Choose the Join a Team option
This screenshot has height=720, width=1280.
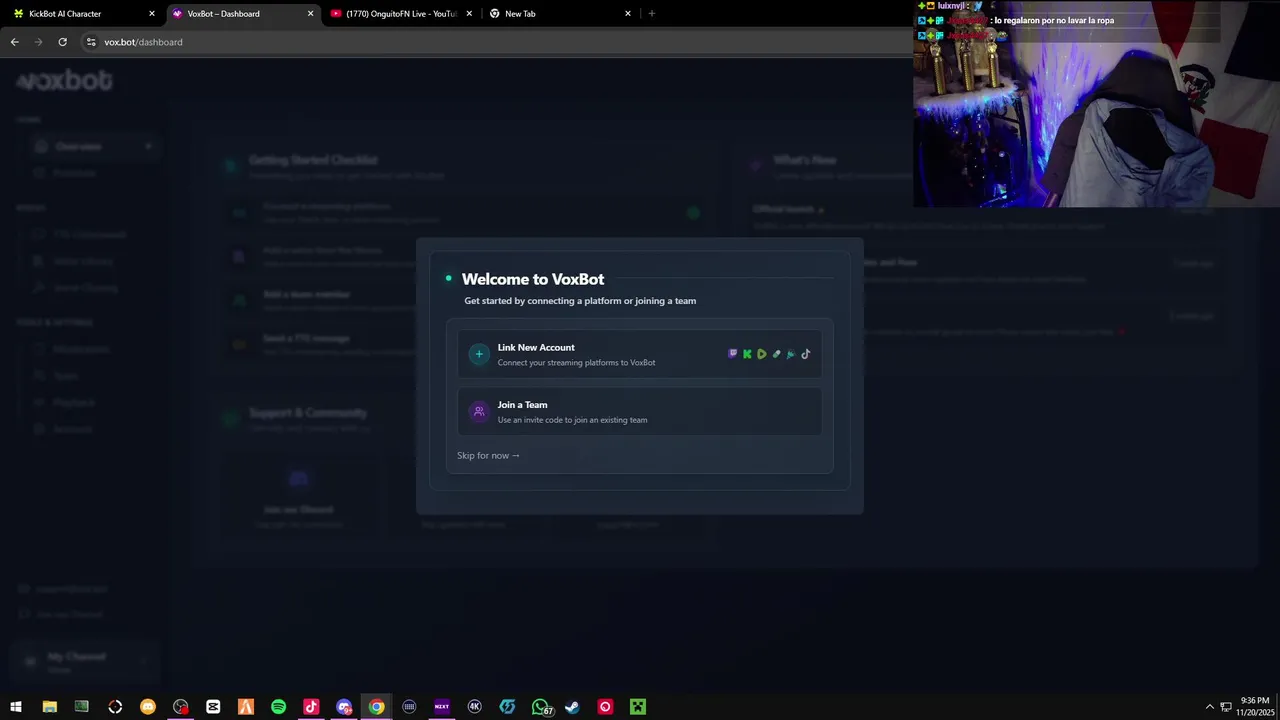click(640, 411)
